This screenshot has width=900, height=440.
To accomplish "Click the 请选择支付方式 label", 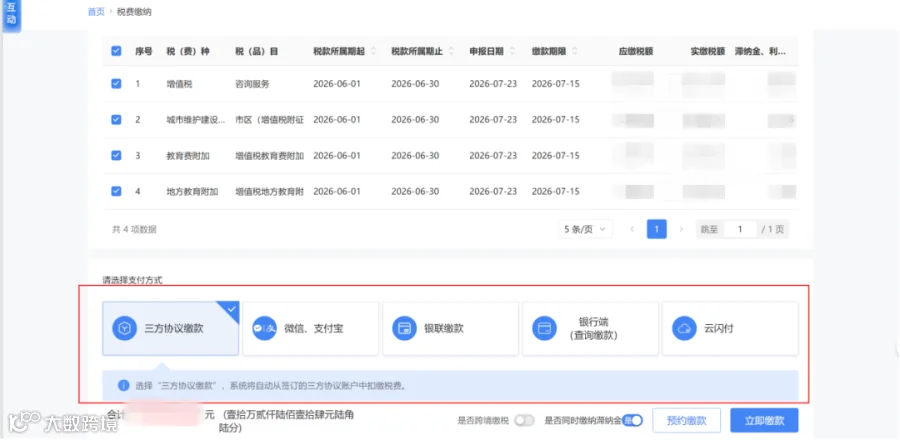I will pos(133,281).
